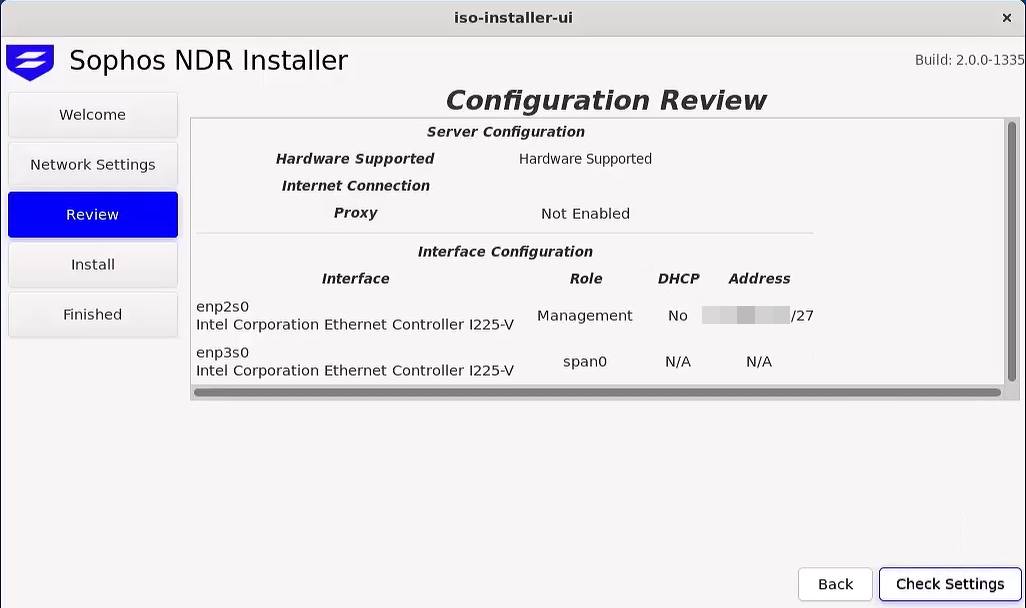The width and height of the screenshot is (1026, 608).
Task: Click the 'Internet Connection' label
Action: [356, 186]
